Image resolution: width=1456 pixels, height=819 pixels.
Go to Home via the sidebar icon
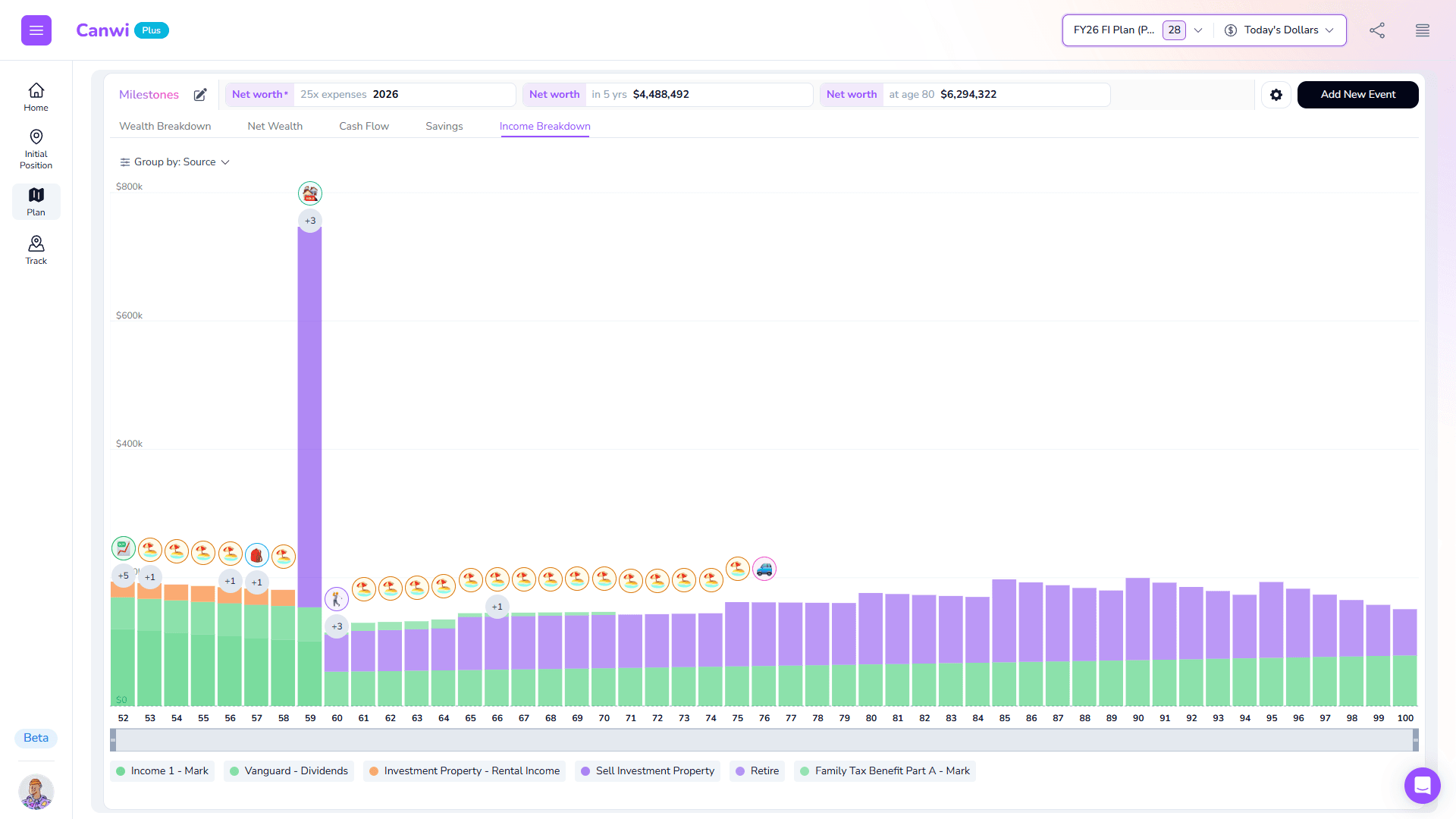click(x=36, y=96)
